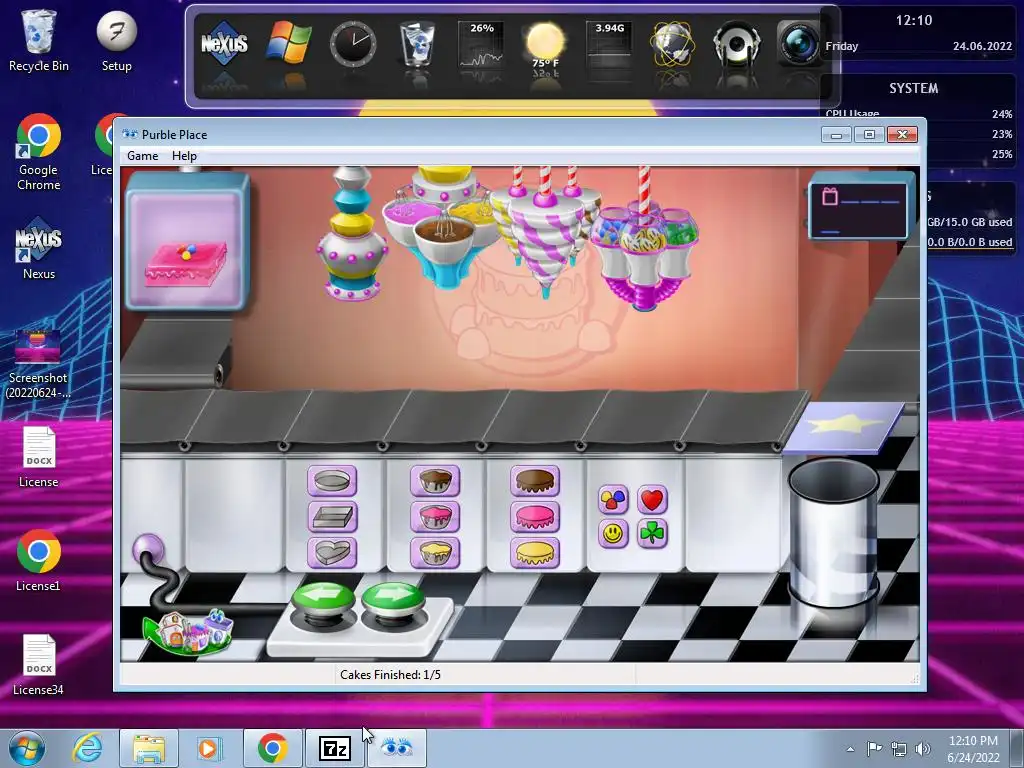Launch Internet Explorer from taskbar
This screenshot has width=1024, height=768.
pos(87,748)
